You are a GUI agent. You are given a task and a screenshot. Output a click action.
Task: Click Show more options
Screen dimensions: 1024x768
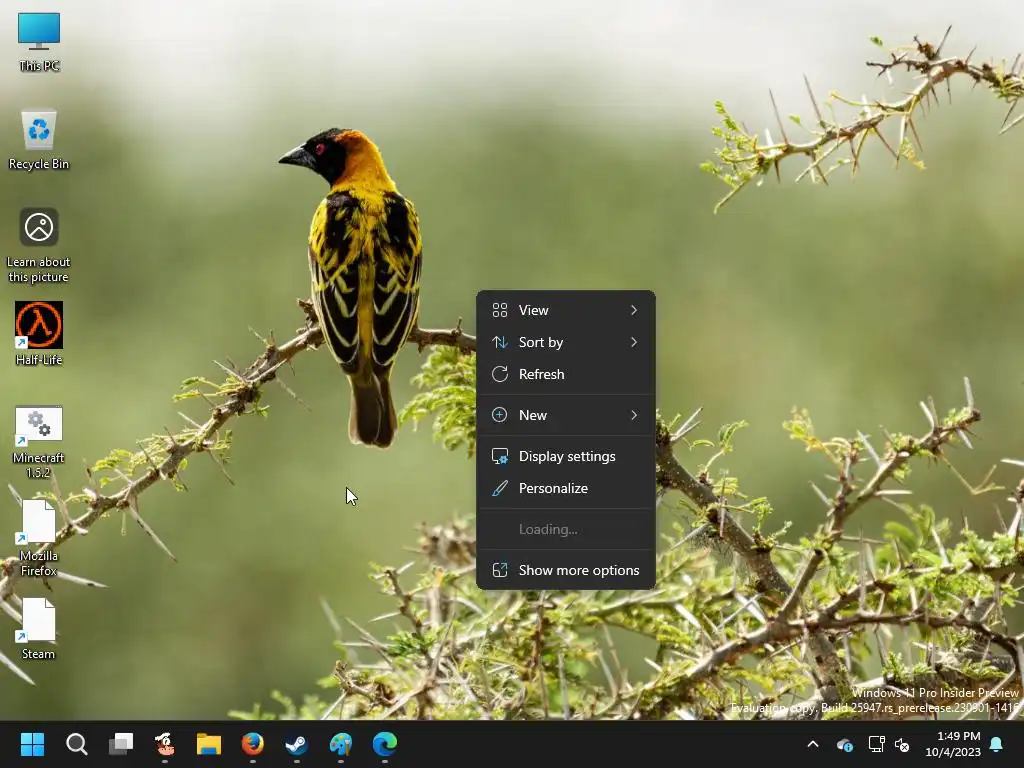click(x=566, y=570)
